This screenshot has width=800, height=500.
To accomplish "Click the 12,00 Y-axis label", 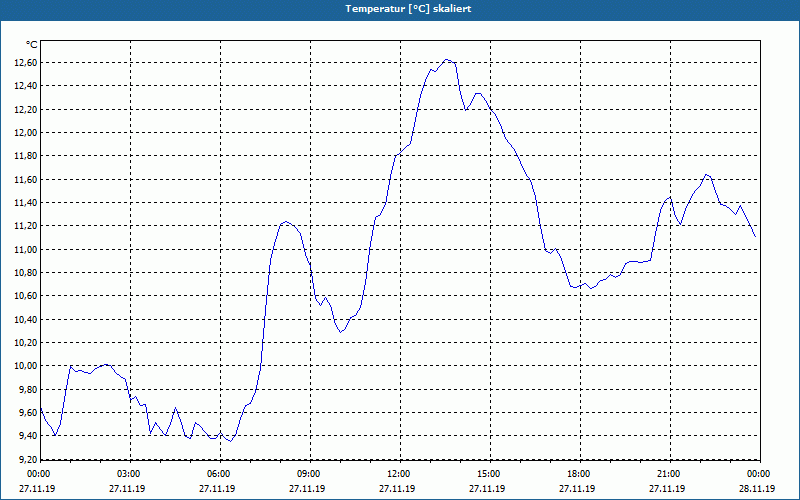I will (26, 132).
